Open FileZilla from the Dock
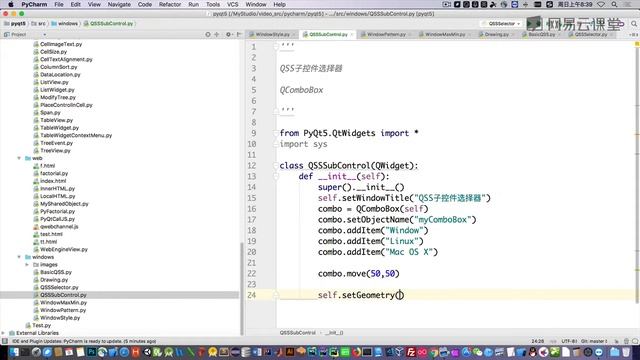This screenshot has height=360, width=640. [411, 352]
